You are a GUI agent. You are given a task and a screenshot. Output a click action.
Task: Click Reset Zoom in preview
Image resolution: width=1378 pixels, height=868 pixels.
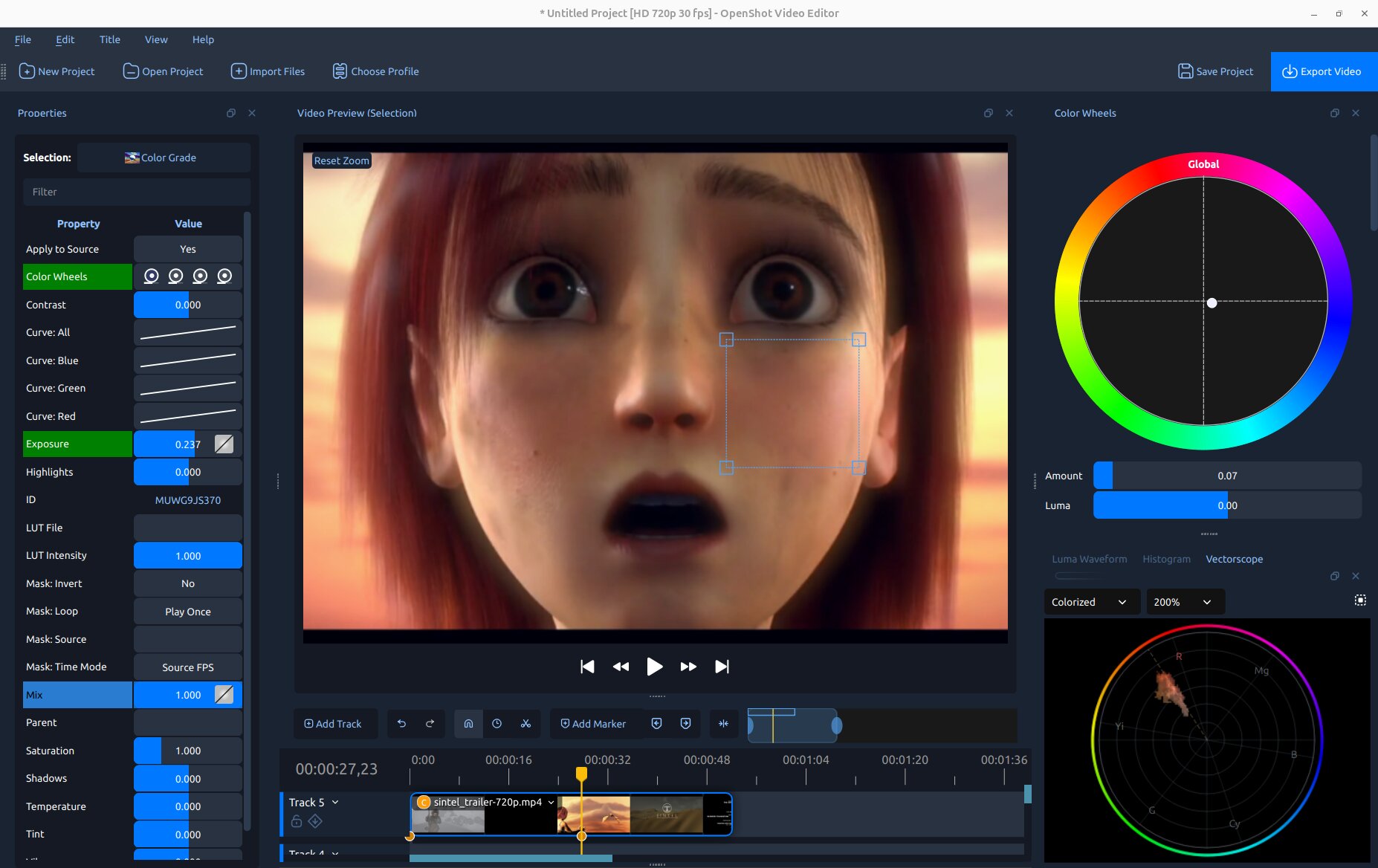(x=341, y=161)
